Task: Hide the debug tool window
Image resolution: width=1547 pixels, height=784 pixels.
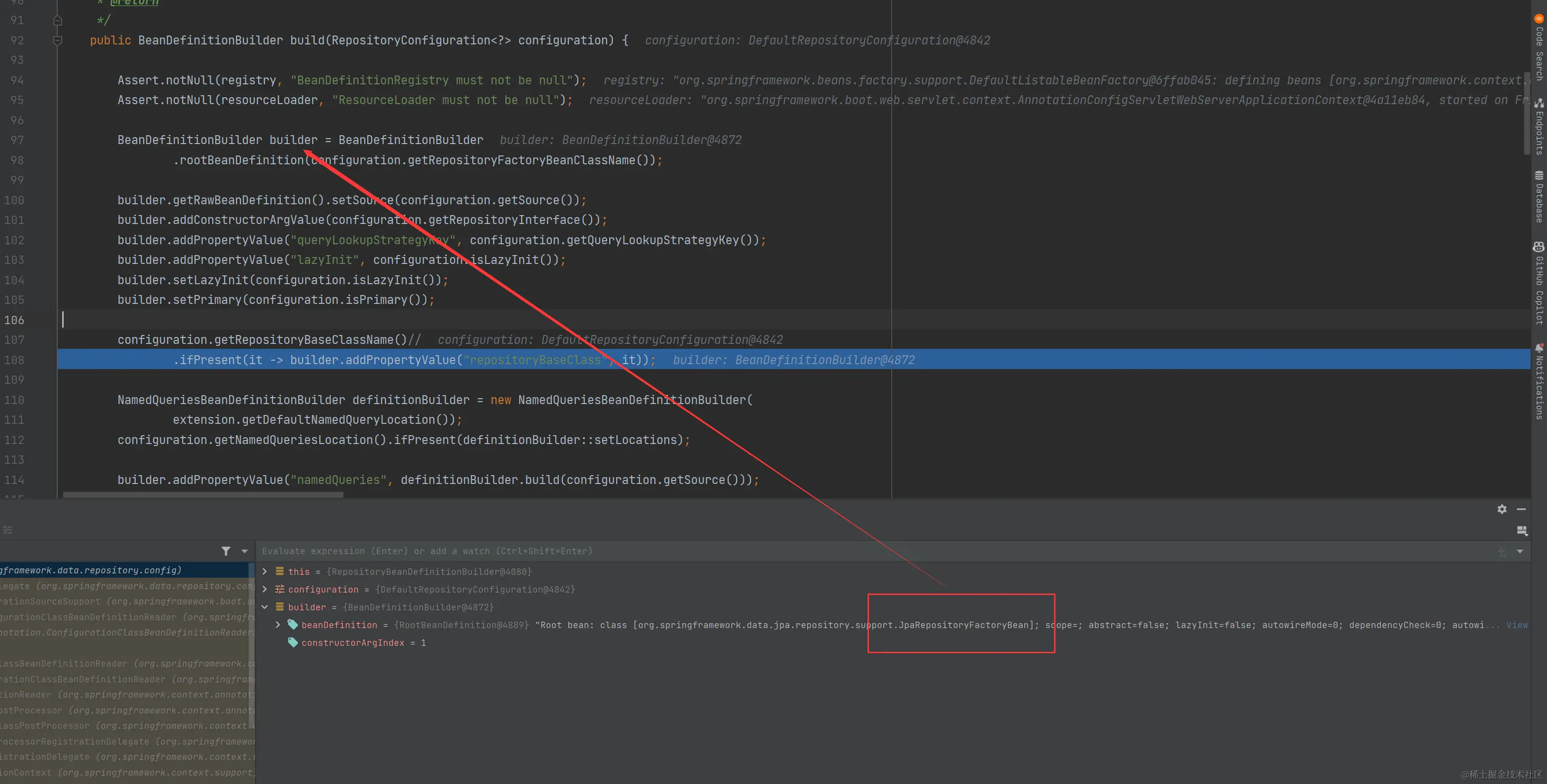Action: pos(1521,509)
